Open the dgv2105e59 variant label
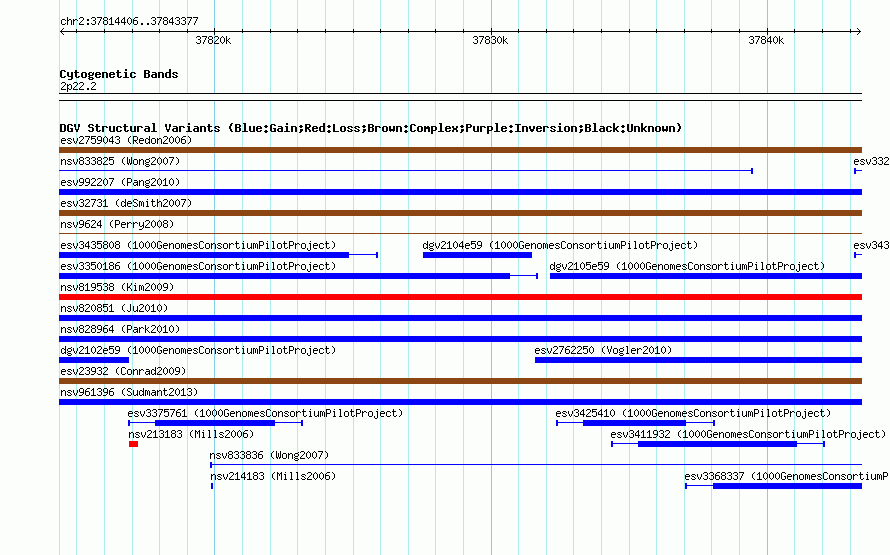This screenshot has width=890, height=555. pyautogui.click(x=687, y=266)
